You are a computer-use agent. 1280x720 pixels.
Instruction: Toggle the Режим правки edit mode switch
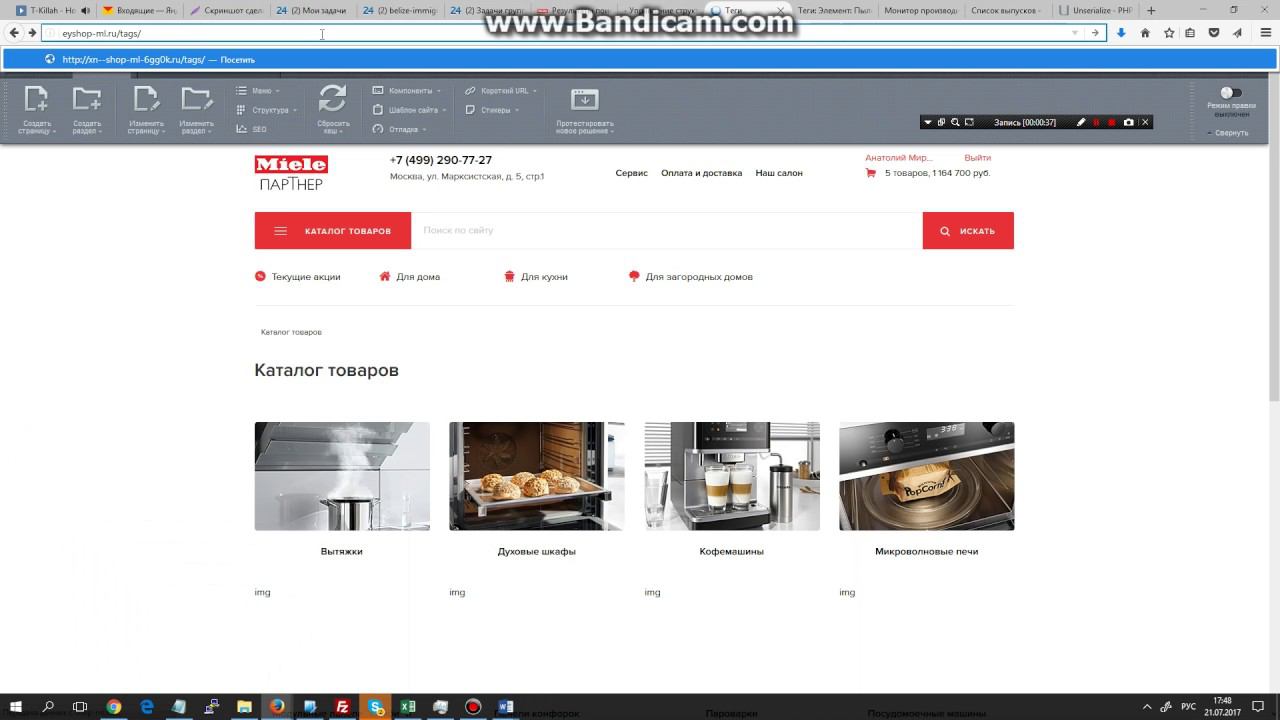click(x=1231, y=93)
